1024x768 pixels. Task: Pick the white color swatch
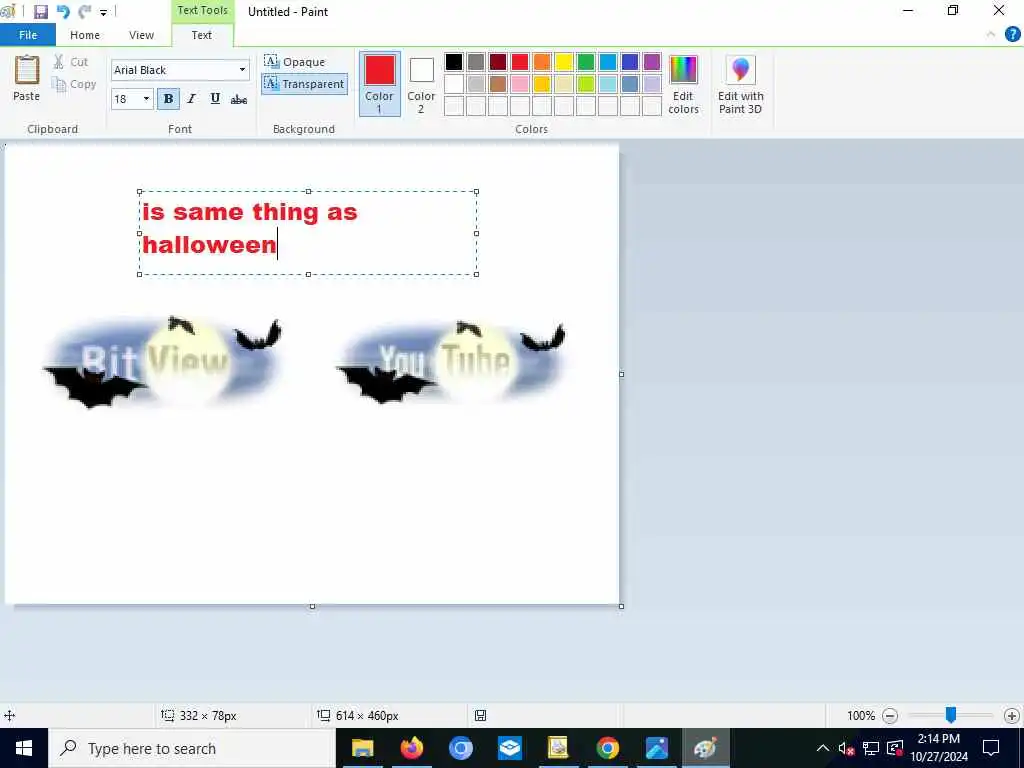454,84
